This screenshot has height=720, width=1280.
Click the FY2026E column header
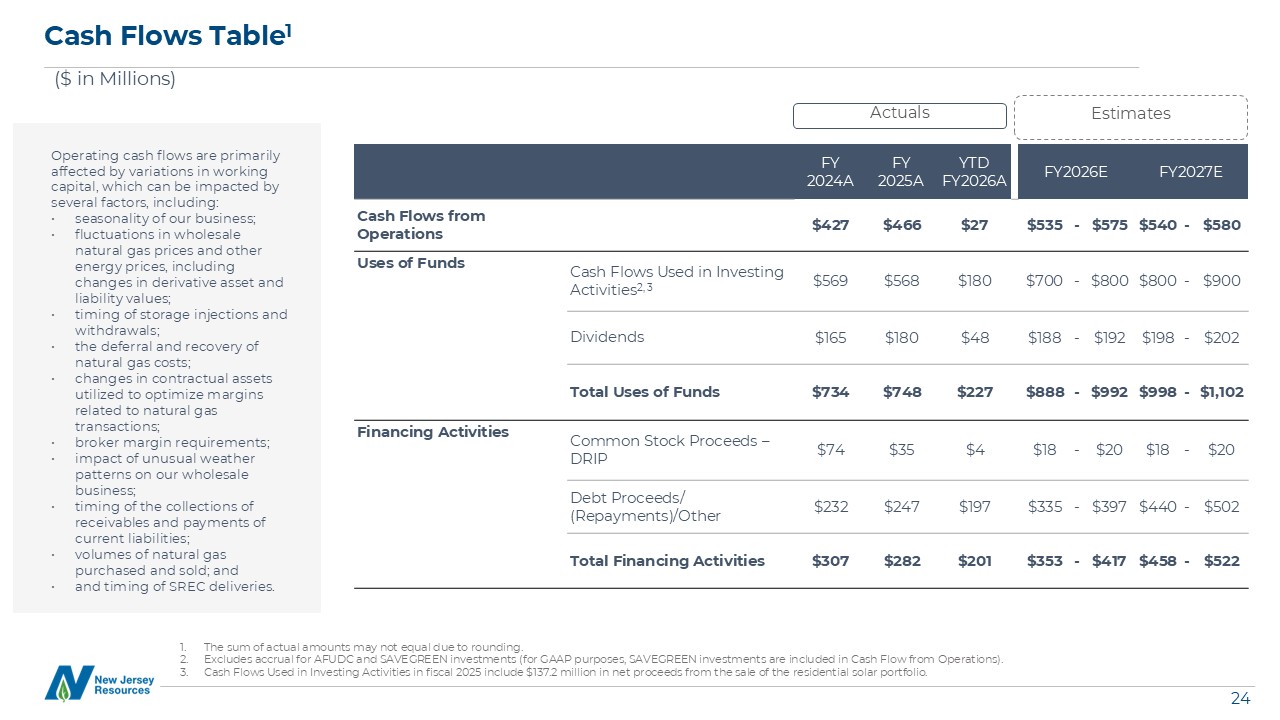[1075, 172]
